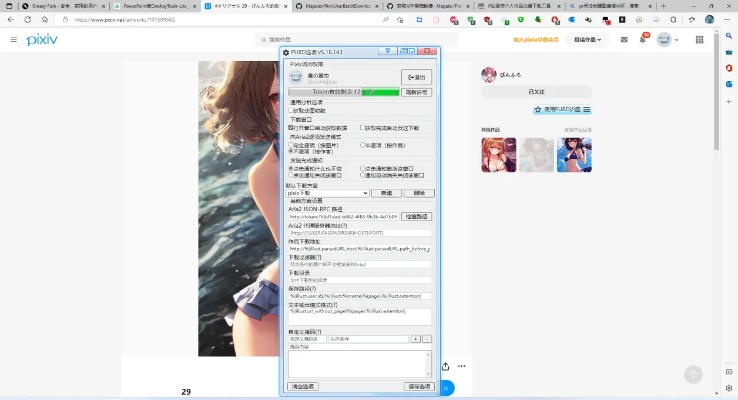Open a new browser tab with plus

(663, 6)
